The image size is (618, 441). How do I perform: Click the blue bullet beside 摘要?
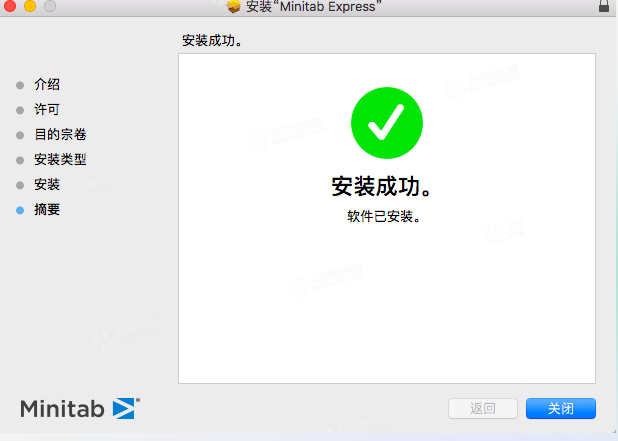click(x=20, y=210)
